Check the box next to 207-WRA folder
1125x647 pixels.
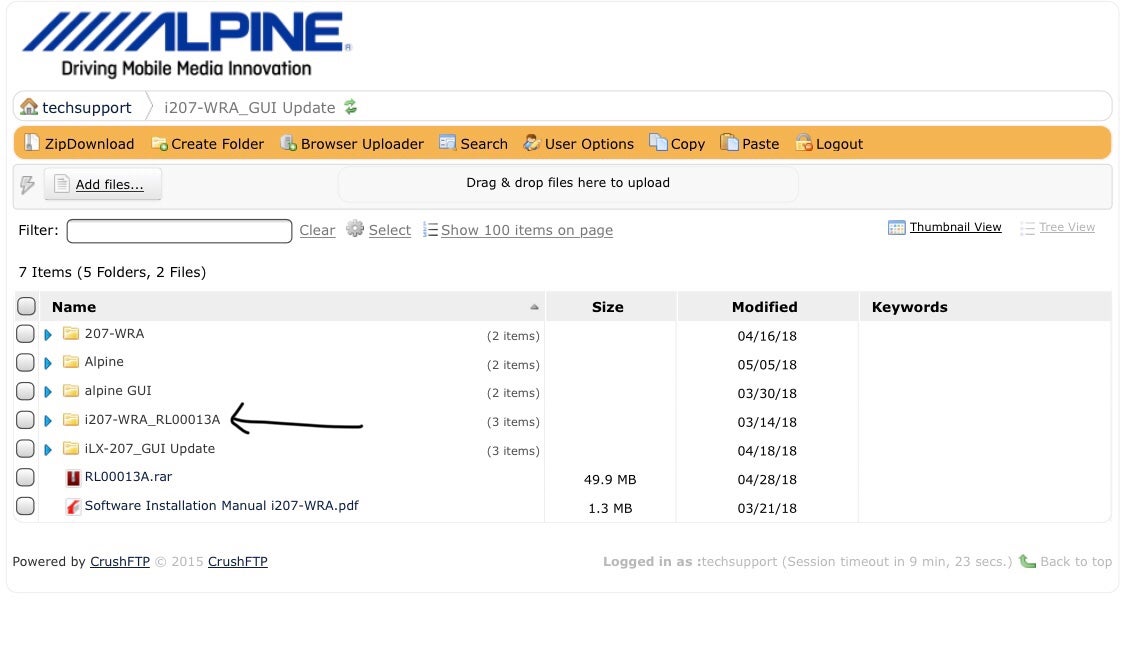(x=26, y=333)
